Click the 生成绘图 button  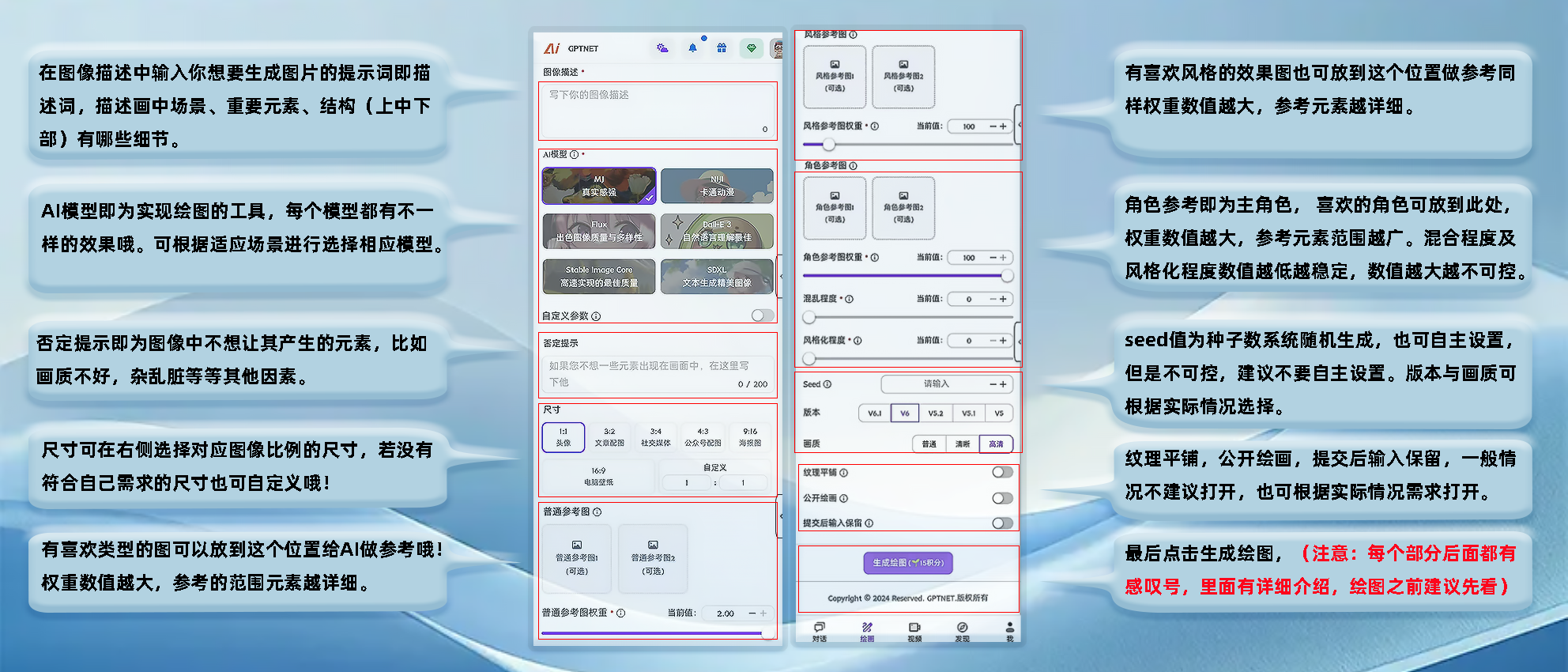pos(908,563)
